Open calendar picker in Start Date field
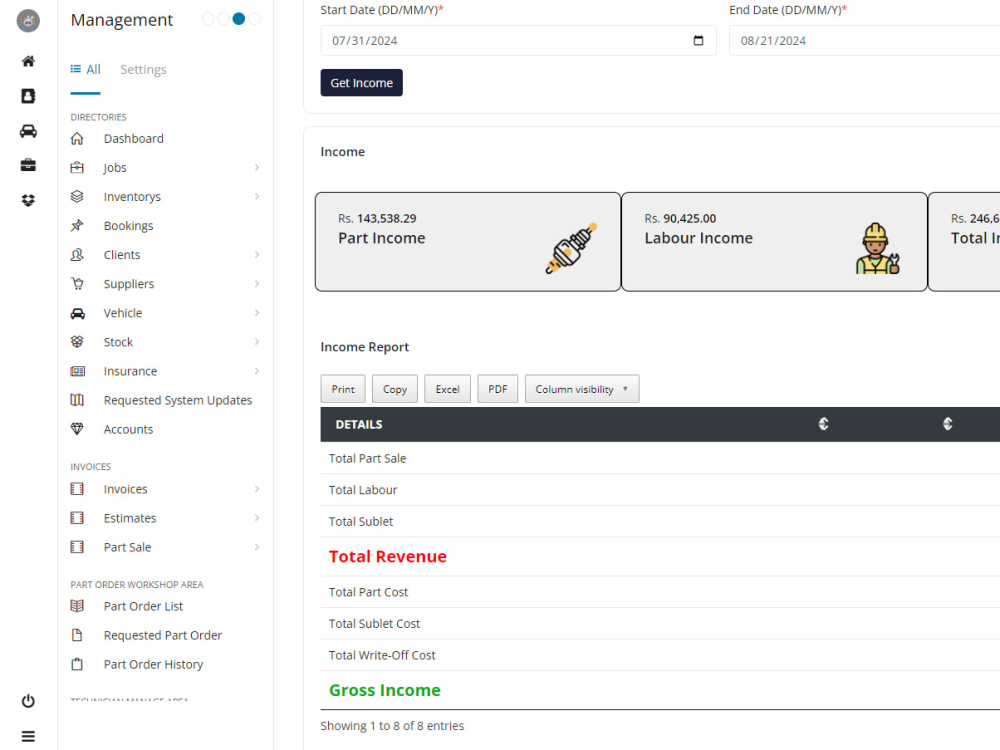The height and width of the screenshot is (750, 1000). point(698,40)
